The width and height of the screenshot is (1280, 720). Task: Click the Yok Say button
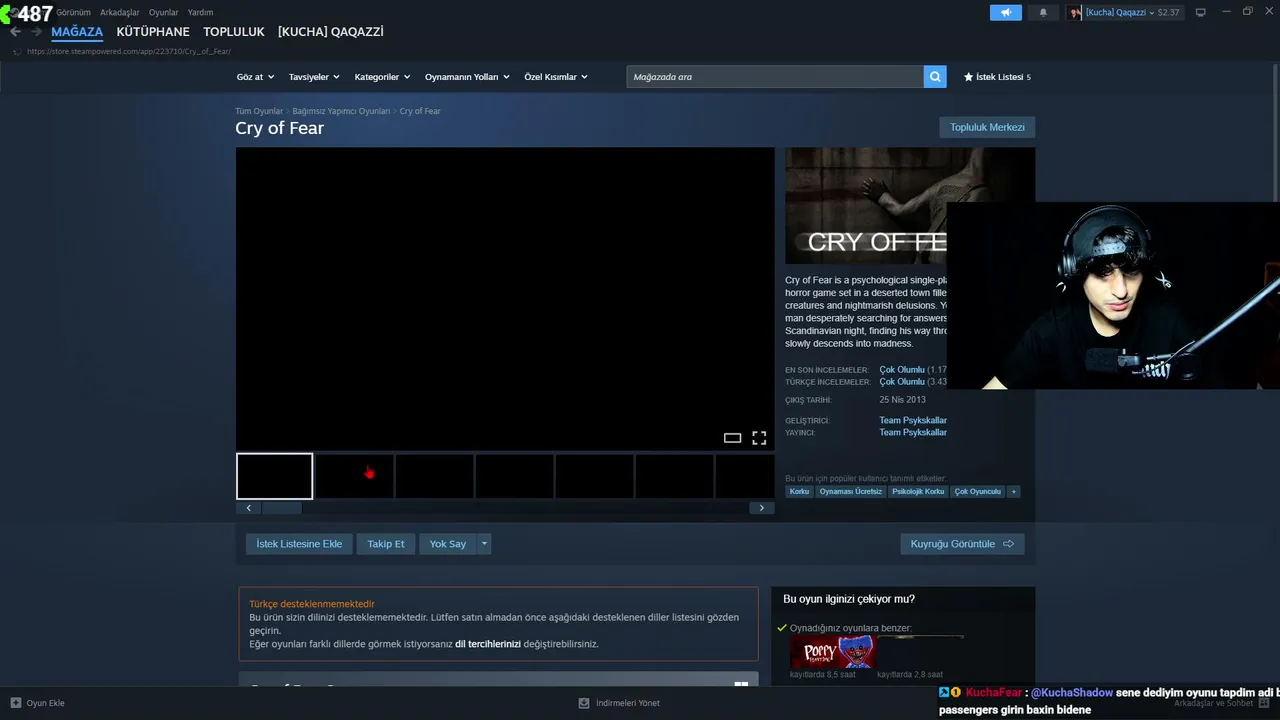pyautogui.click(x=448, y=544)
